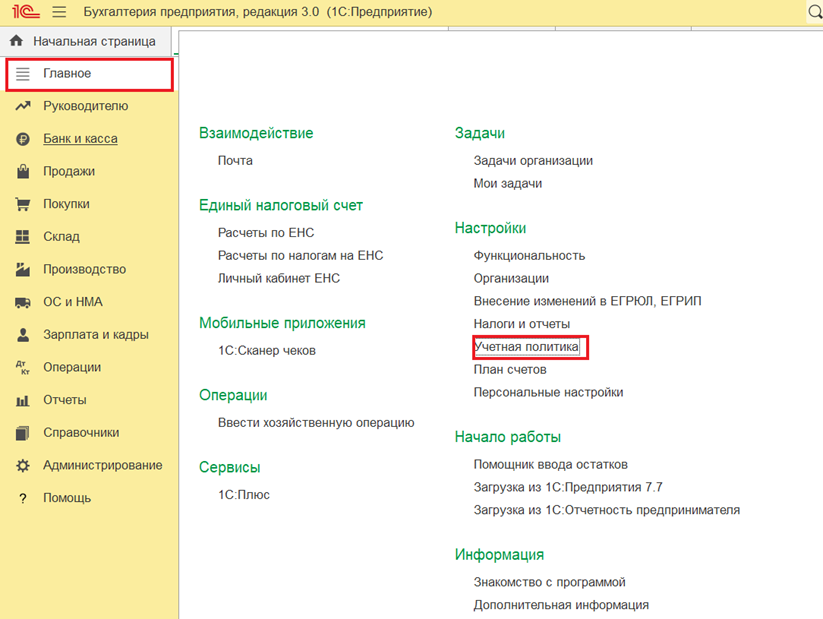Image resolution: width=823 pixels, height=619 pixels.
Task: Click the Производство factory icon
Action: [x=23, y=269]
